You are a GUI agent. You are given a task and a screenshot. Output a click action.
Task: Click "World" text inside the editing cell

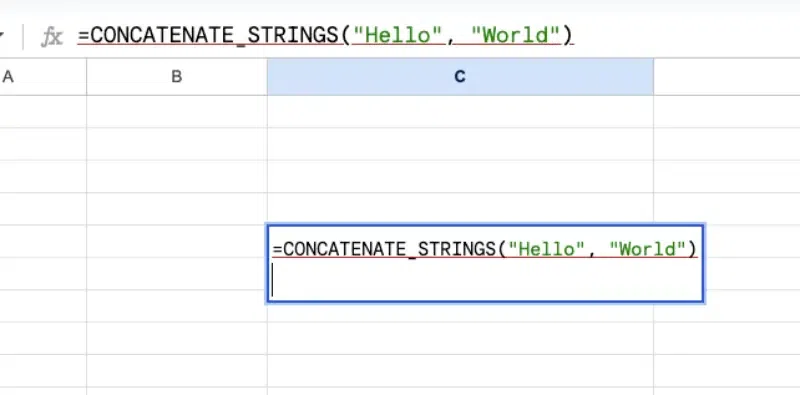tap(647, 249)
